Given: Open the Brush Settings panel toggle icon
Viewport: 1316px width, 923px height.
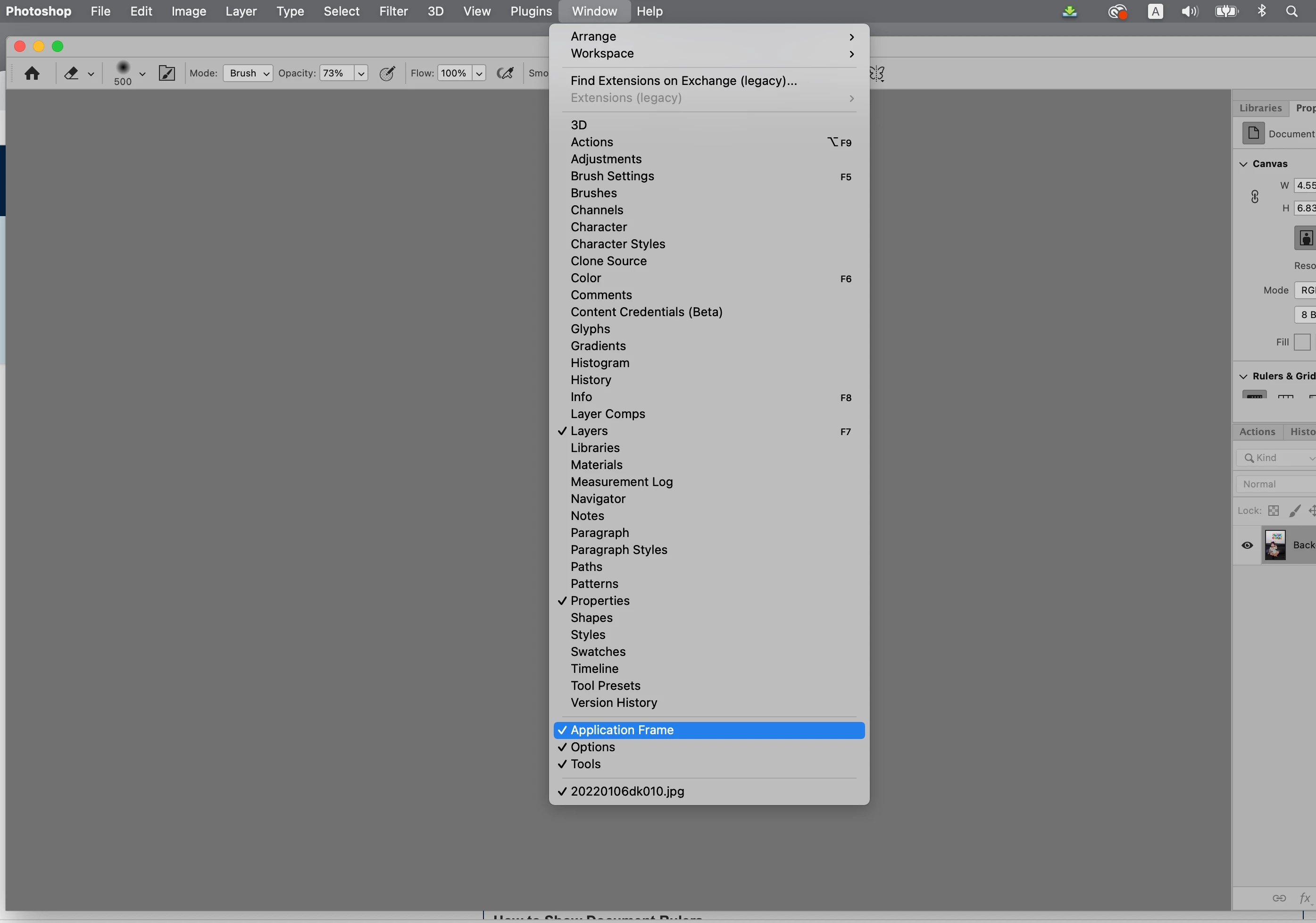Looking at the screenshot, I should coord(167,74).
